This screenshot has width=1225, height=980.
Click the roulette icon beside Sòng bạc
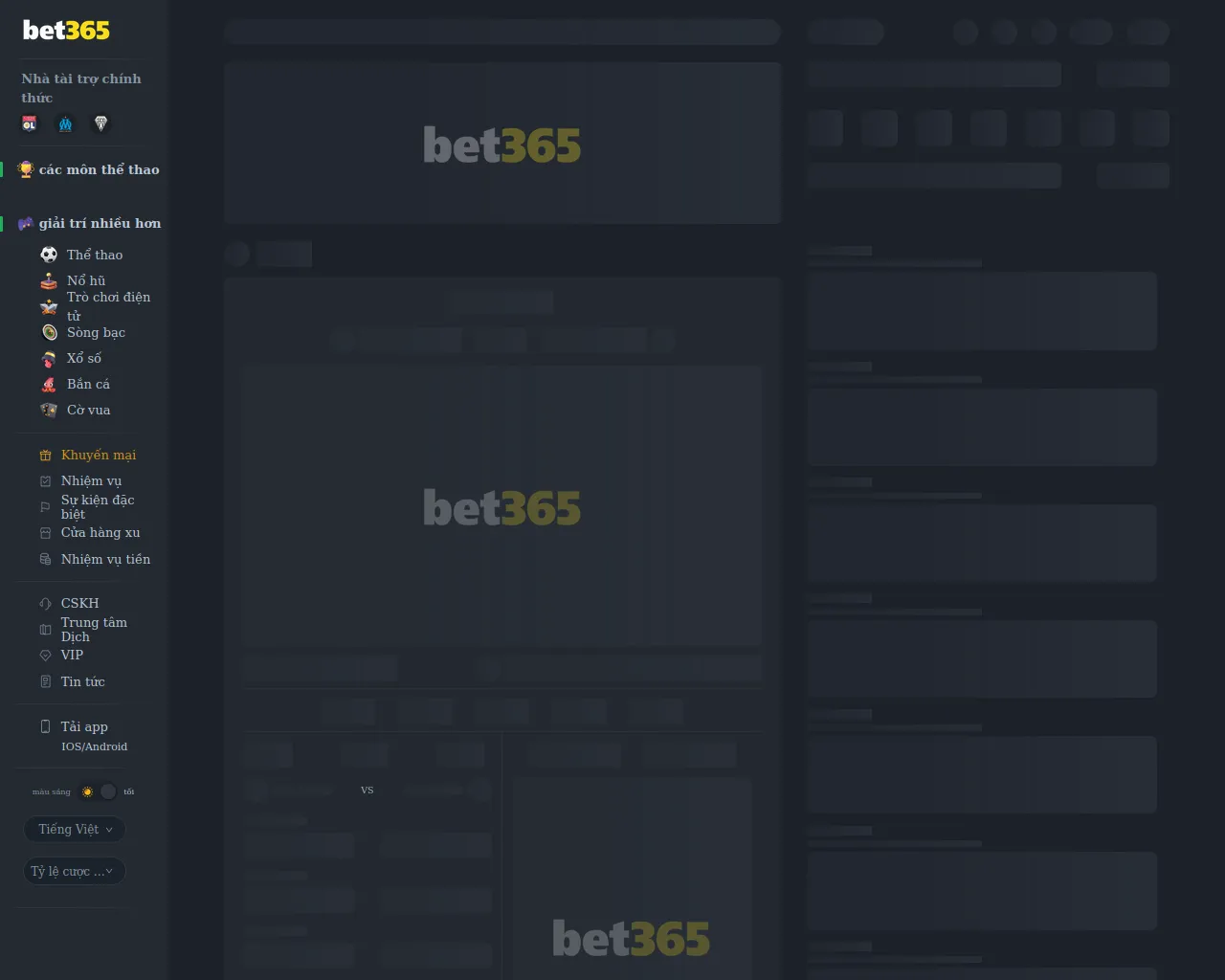(49, 332)
